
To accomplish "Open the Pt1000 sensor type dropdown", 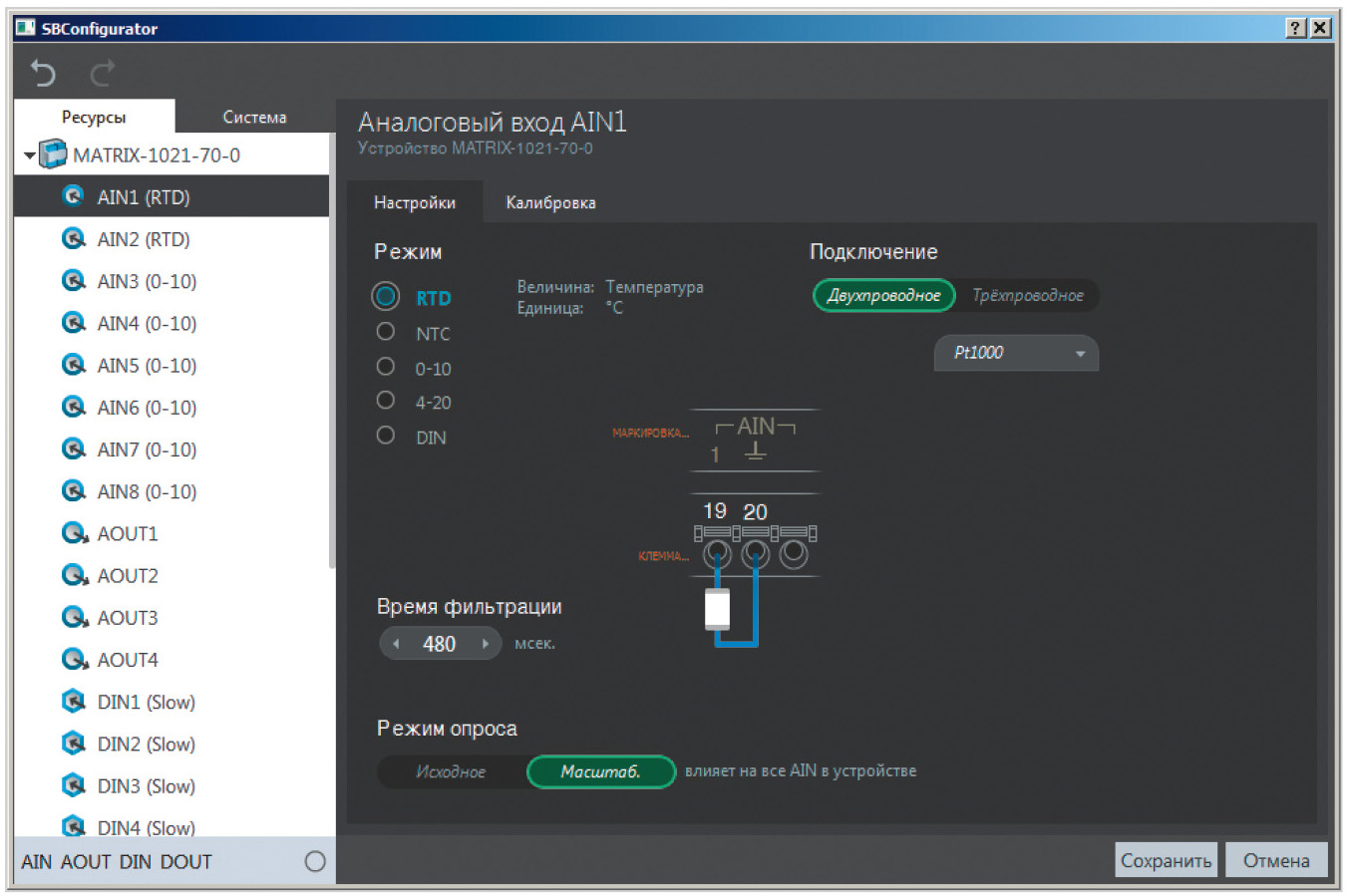I will point(1016,353).
